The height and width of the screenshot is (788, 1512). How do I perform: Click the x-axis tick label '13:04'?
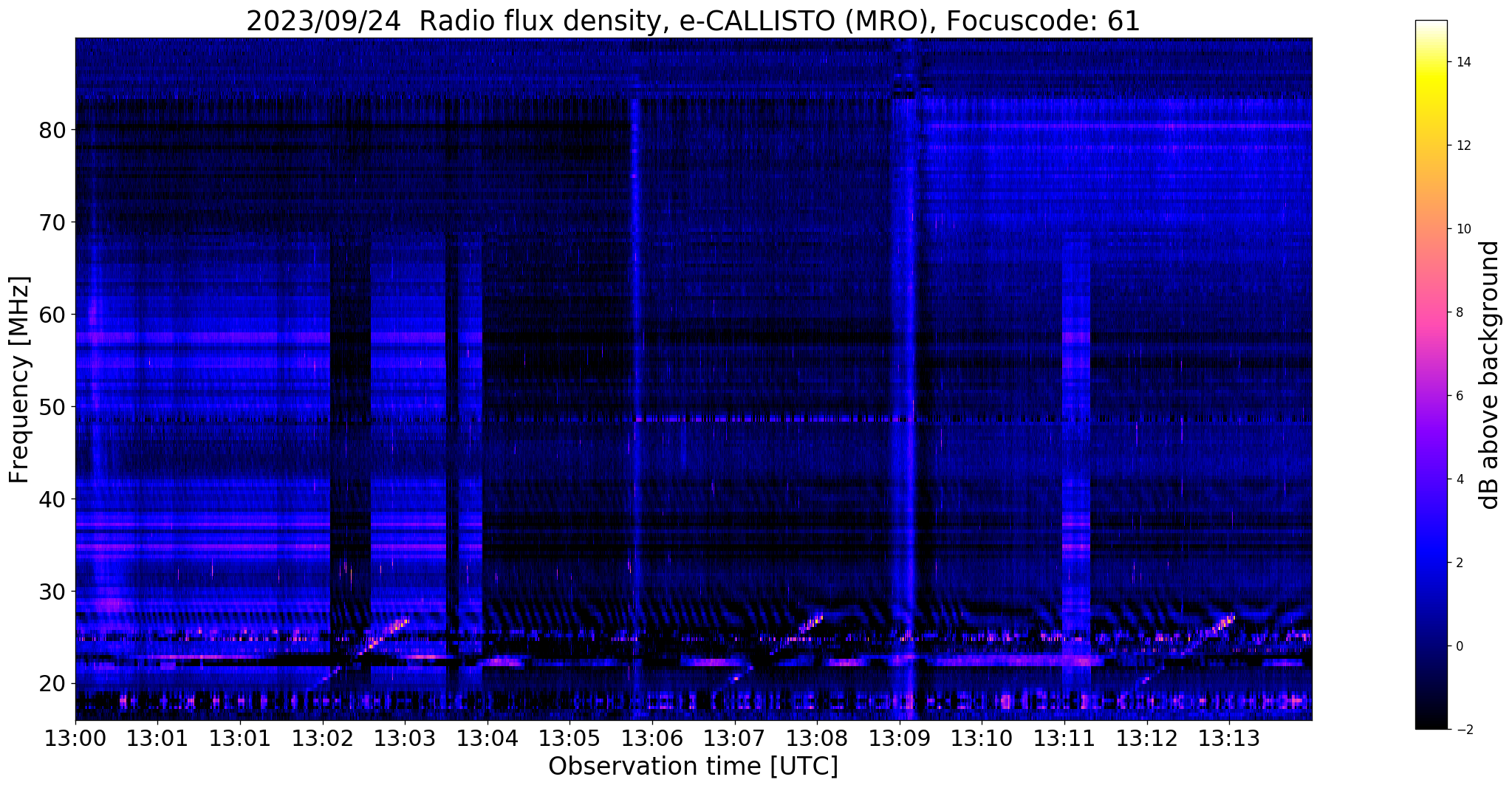[x=488, y=738]
